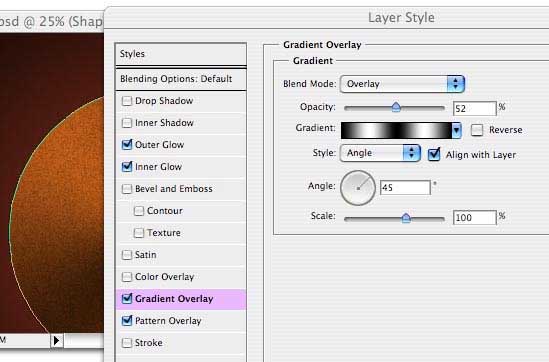549x362 pixels.
Task: Enable the Bevel and Emboss checkbox
Action: [126, 189]
